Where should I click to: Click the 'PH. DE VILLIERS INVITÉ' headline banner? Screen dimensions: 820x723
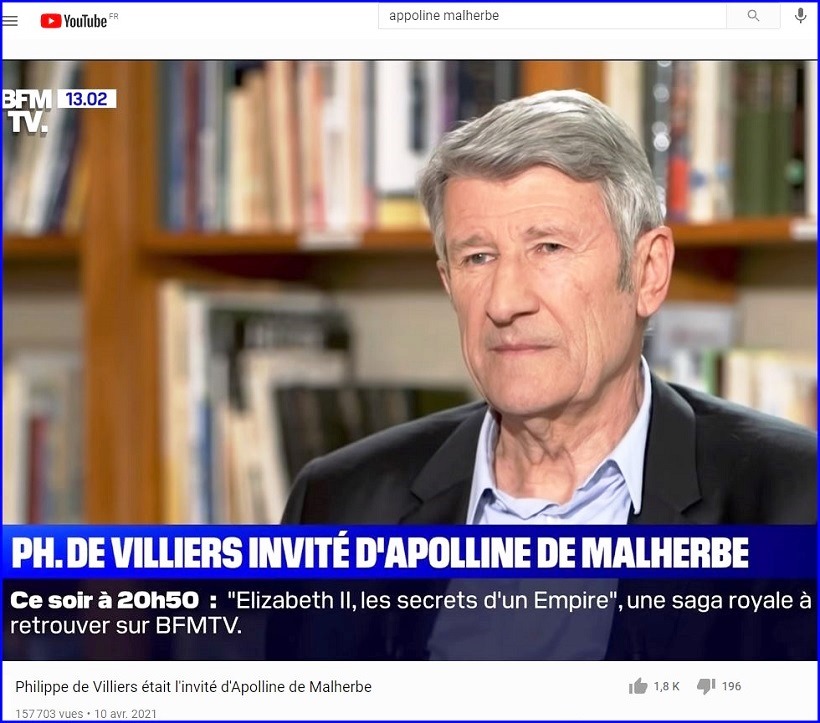pyautogui.click(x=380, y=552)
